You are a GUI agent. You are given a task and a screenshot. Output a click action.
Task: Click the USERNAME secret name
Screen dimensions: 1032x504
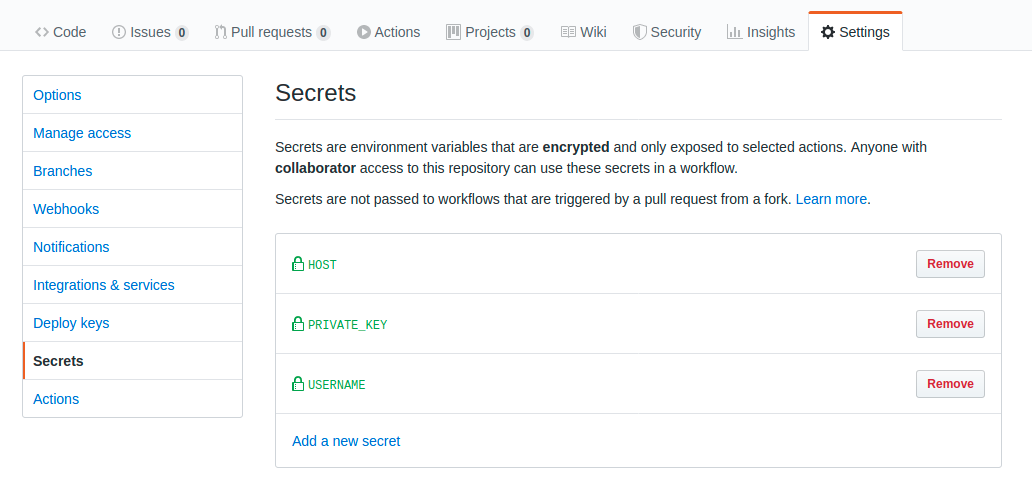pyautogui.click(x=336, y=384)
